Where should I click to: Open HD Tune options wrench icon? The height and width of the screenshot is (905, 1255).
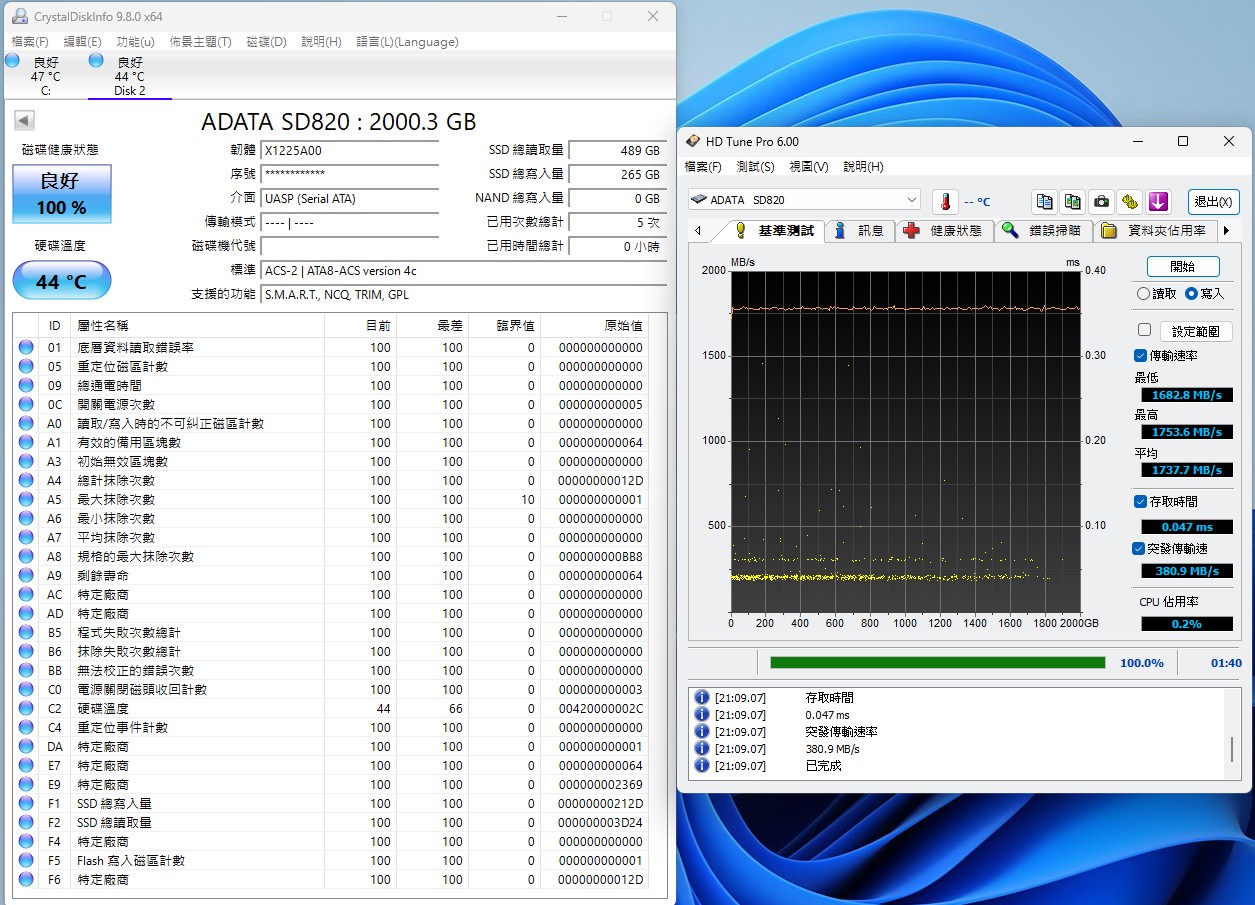[x=1130, y=202]
